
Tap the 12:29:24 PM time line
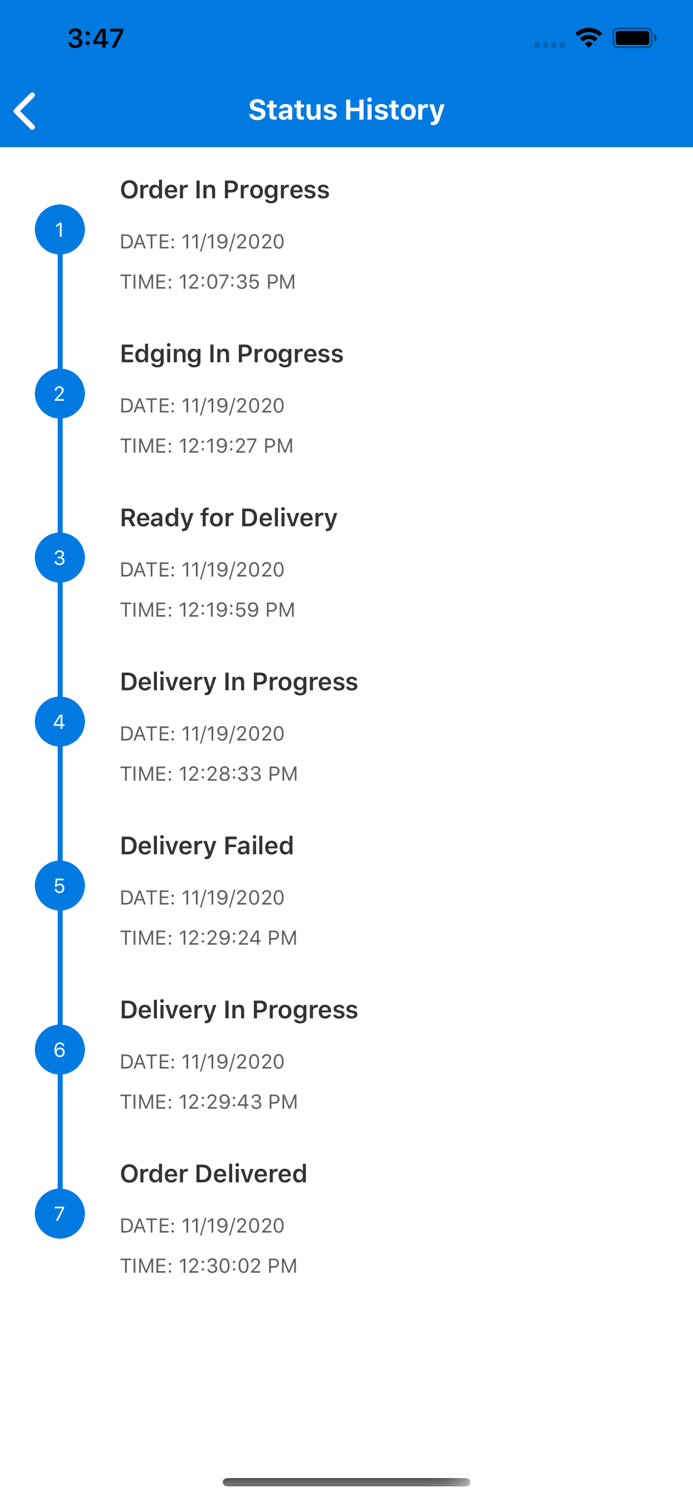point(208,938)
